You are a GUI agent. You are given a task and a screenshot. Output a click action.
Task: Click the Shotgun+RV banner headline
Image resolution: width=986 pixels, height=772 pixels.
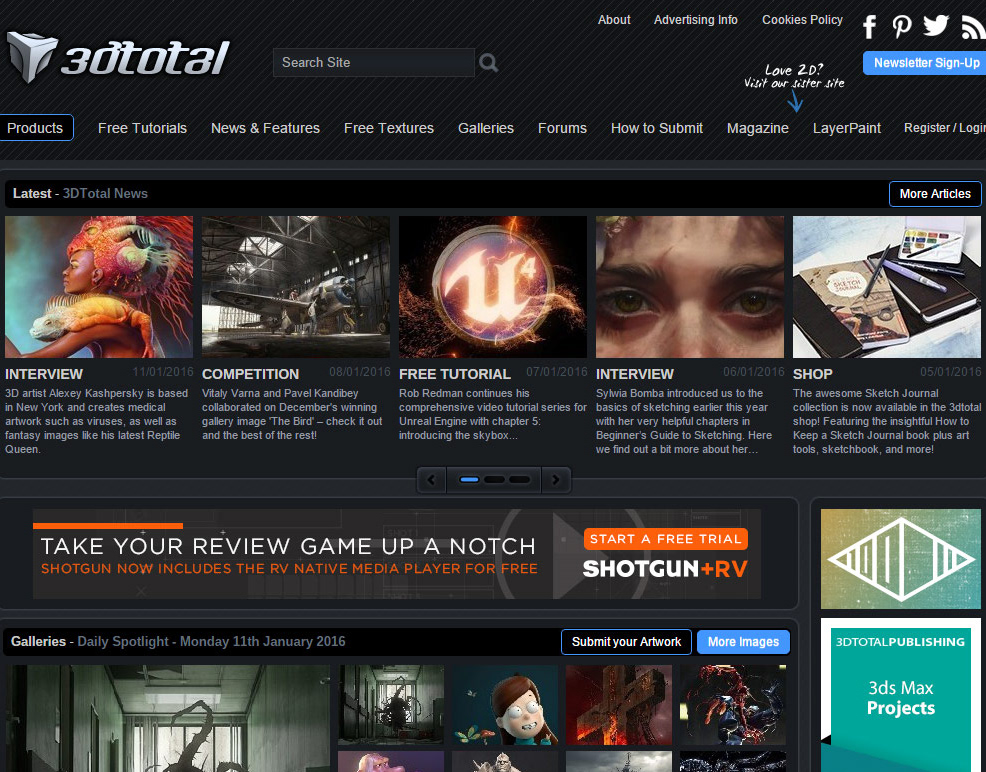289,546
